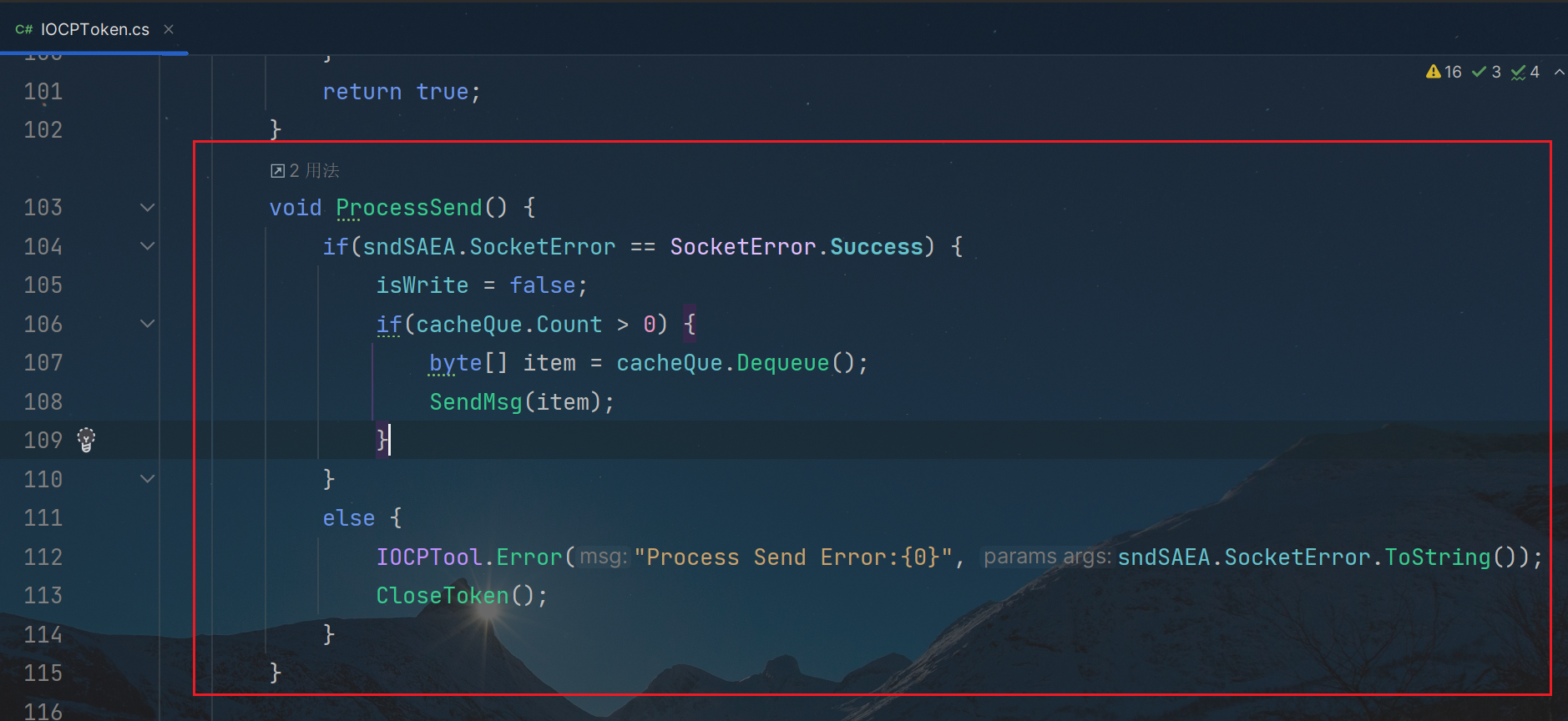Click the yellow warning triangle icon
The width and height of the screenshot is (1568, 721).
[1433, 72]
